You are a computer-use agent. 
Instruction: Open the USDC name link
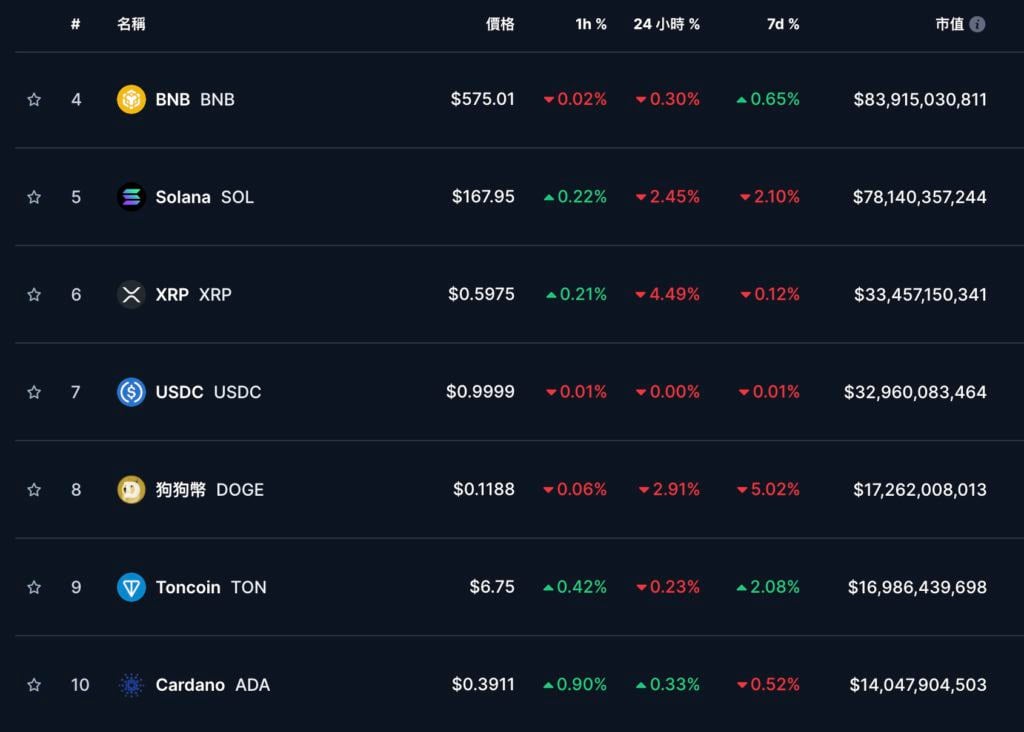click(x=208, y=392)
